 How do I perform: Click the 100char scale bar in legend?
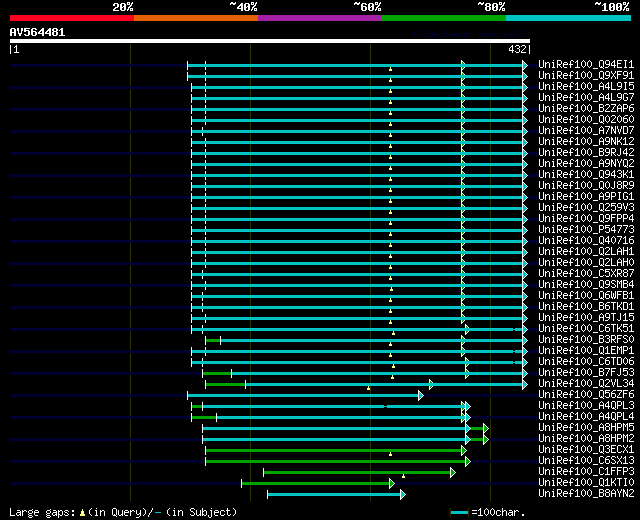460,512
